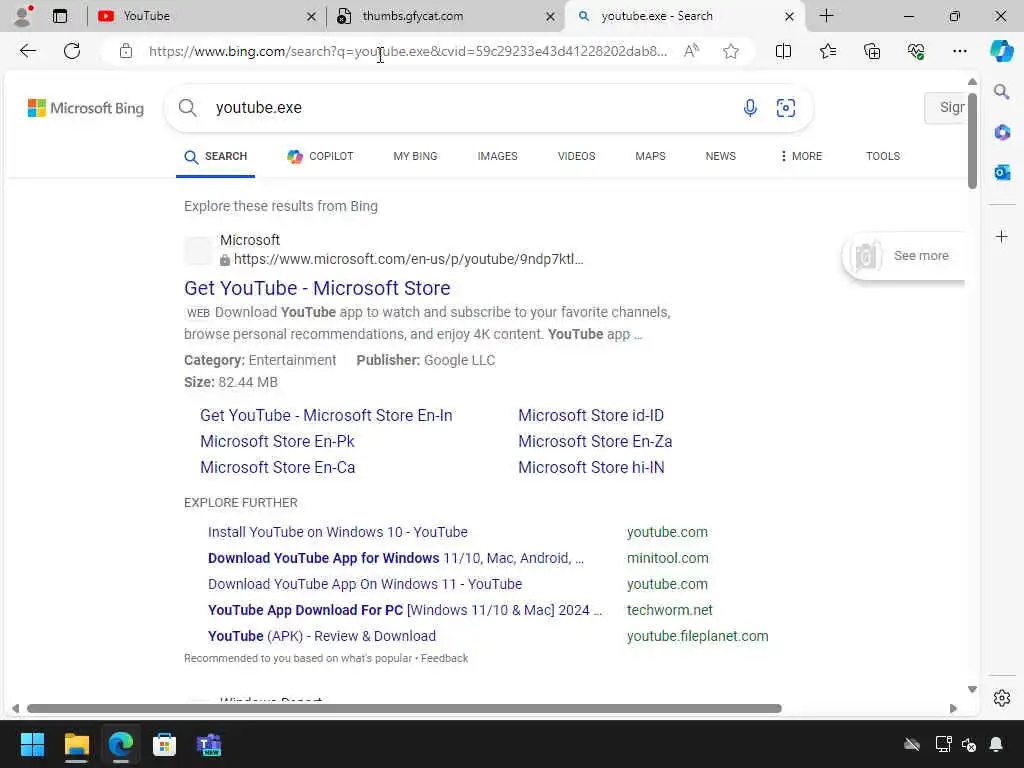Viewport: 1024px width, 768px height.
Task: Open Install YouTube on Windows 10 link
Action: 338,532
